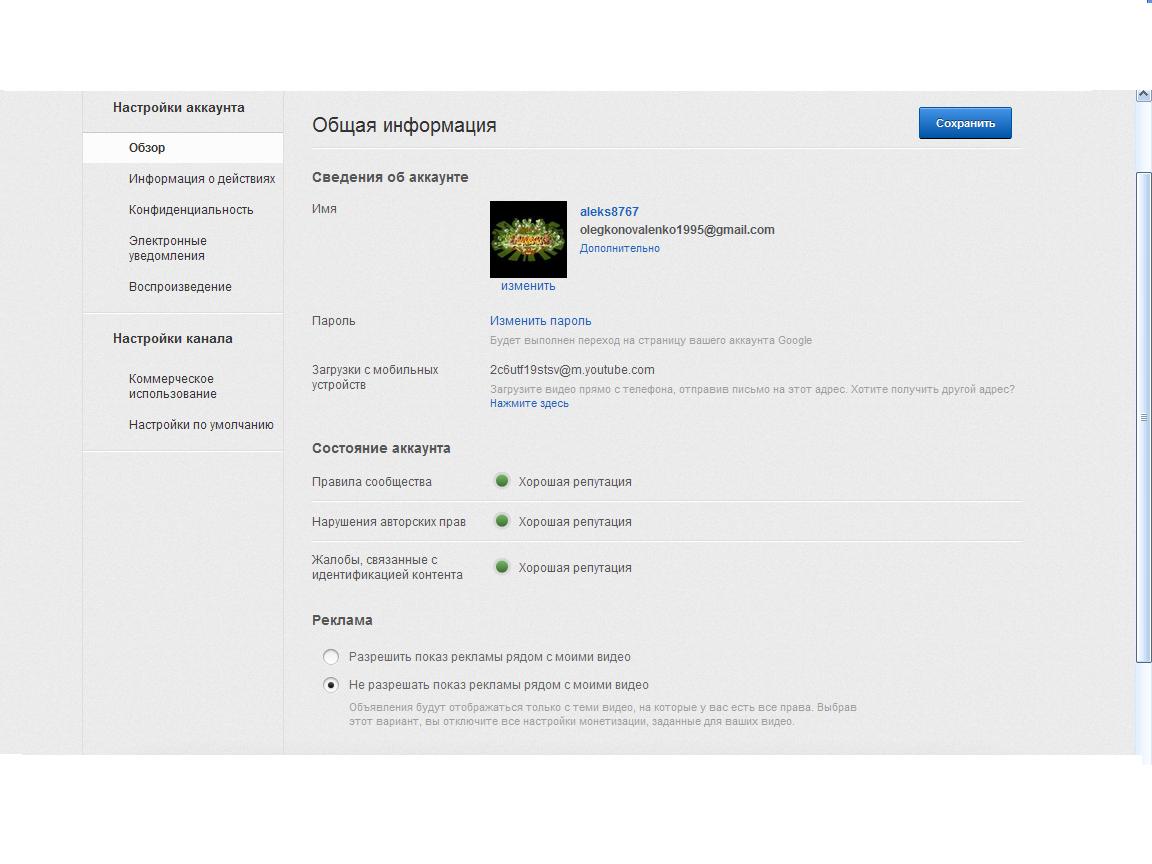
Task: Click the Нарушения авторских прав label
Action: (x=389, y=522)
